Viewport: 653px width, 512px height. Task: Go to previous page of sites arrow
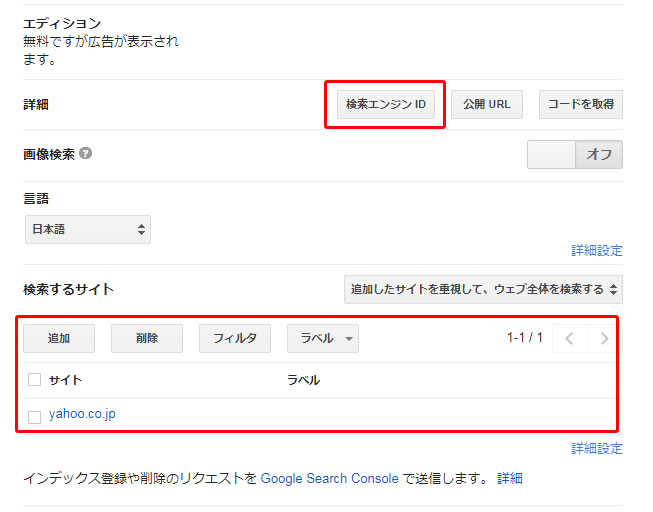tap(570, 338)
